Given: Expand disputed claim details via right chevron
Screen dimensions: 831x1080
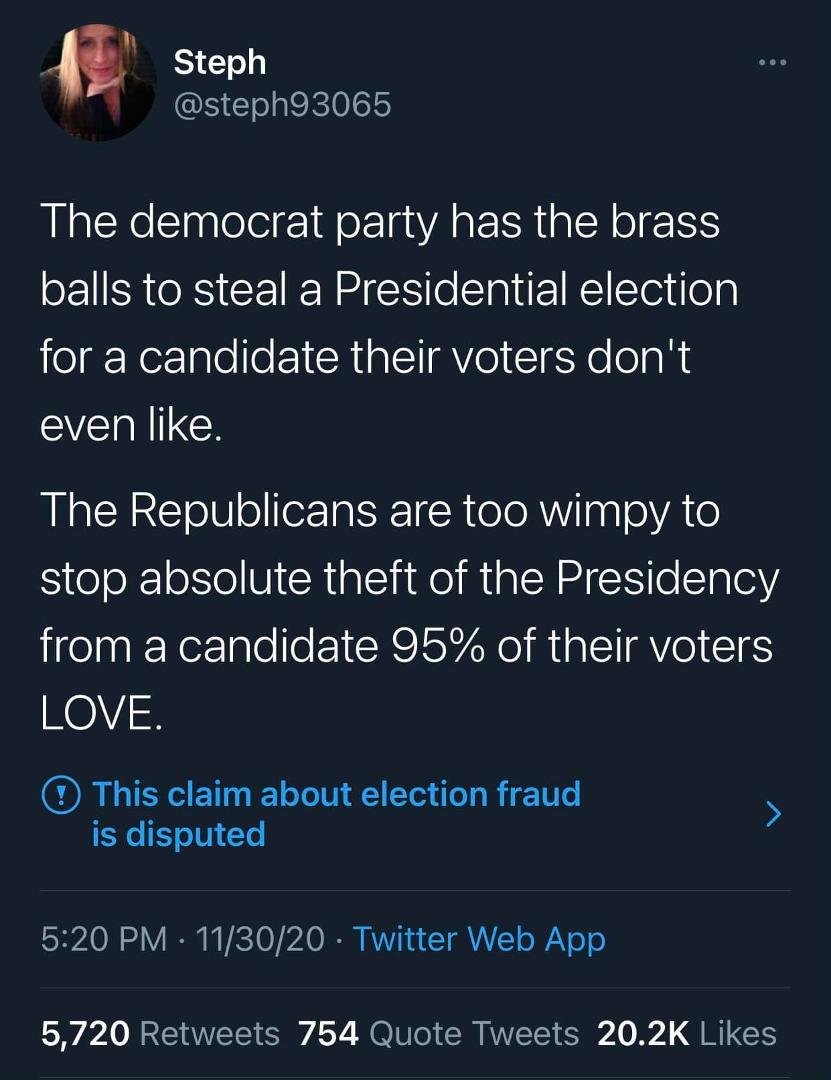Looking at the screenshot, I should point(774,813).
